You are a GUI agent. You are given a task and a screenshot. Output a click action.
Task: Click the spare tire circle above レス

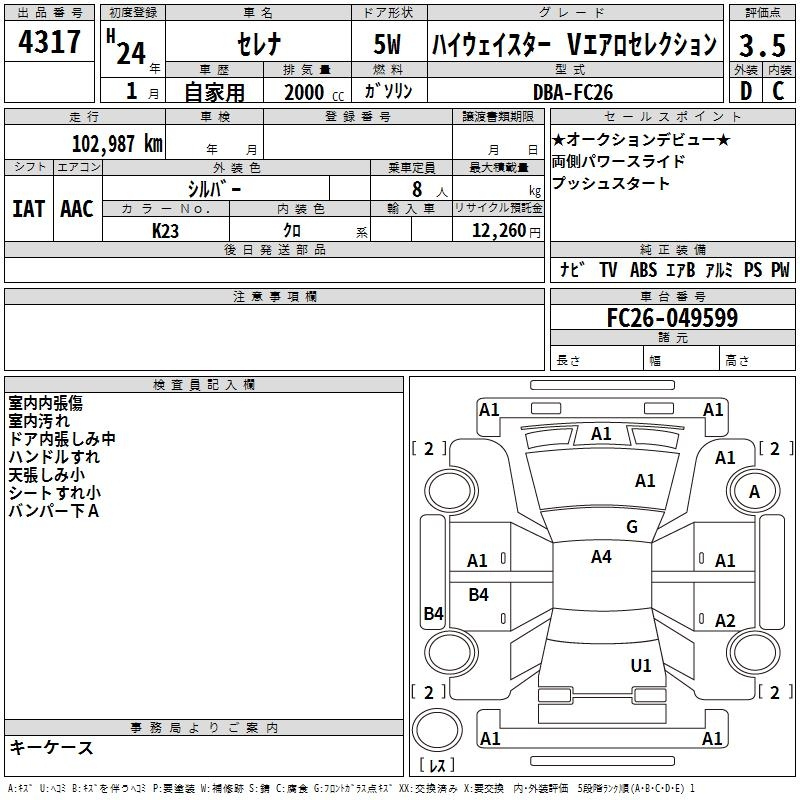tap(437, 730)
